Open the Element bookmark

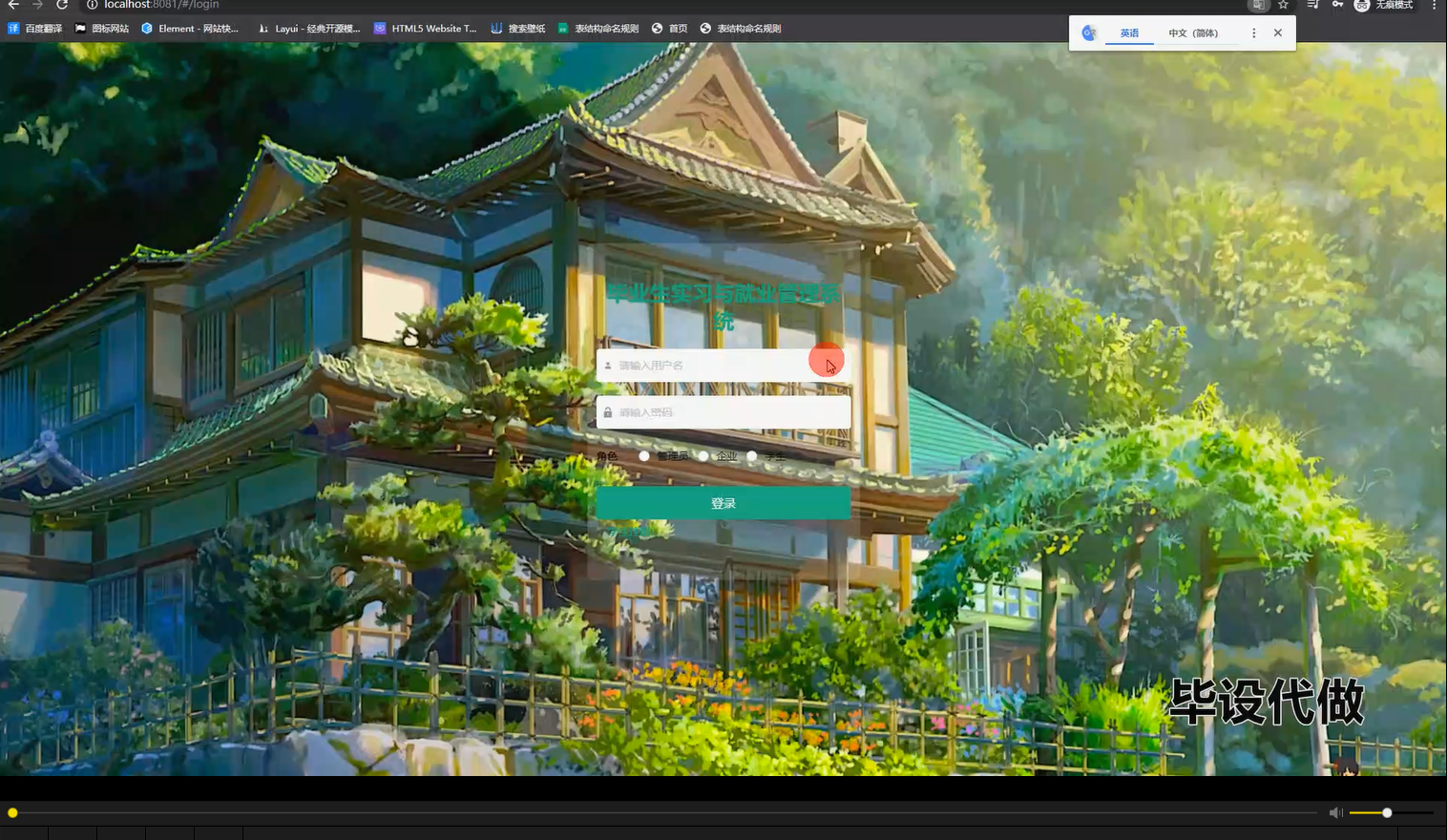[190, 29]
